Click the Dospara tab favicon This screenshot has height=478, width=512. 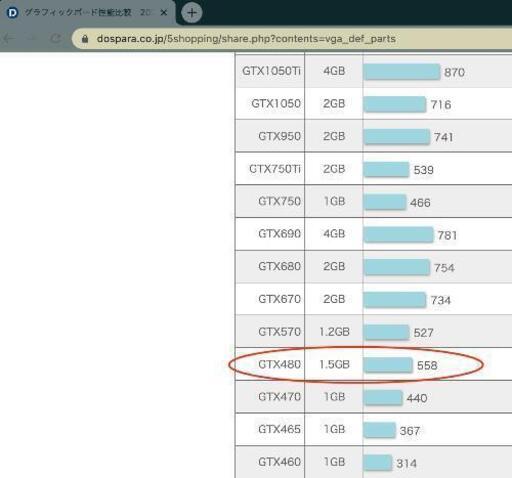click(13, 13)
